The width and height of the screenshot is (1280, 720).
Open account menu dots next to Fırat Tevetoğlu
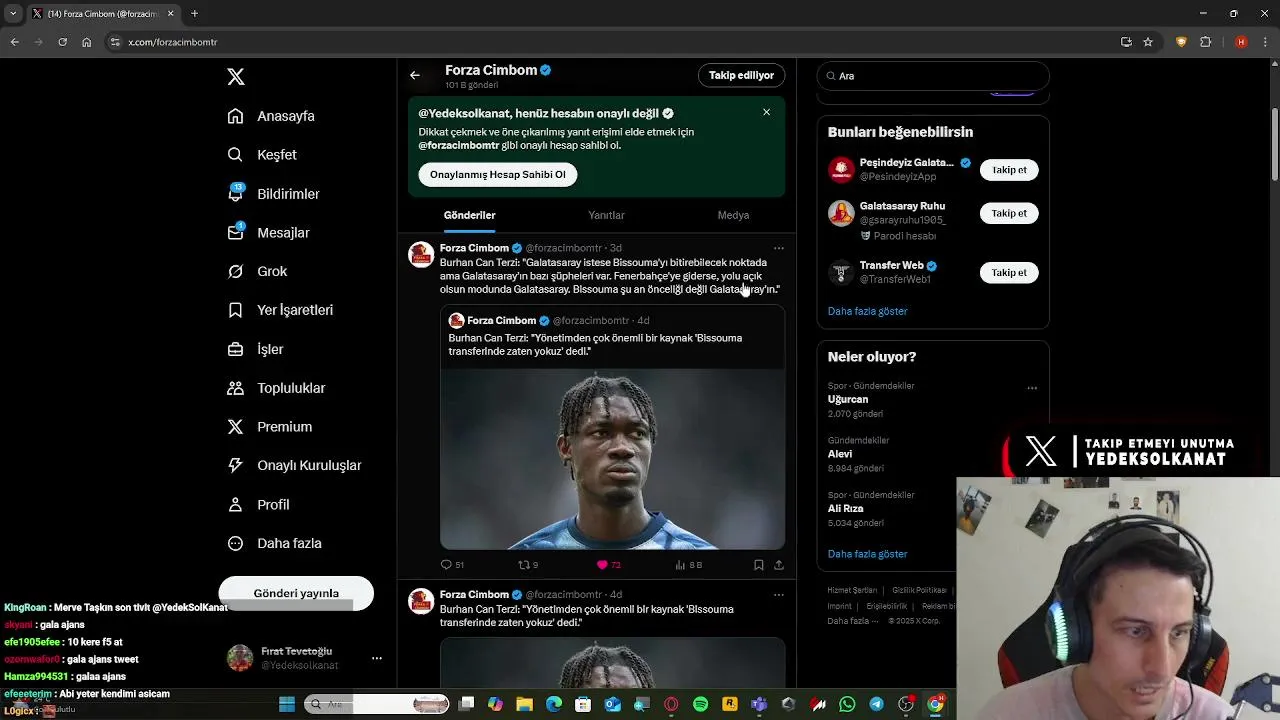point(377,658)
